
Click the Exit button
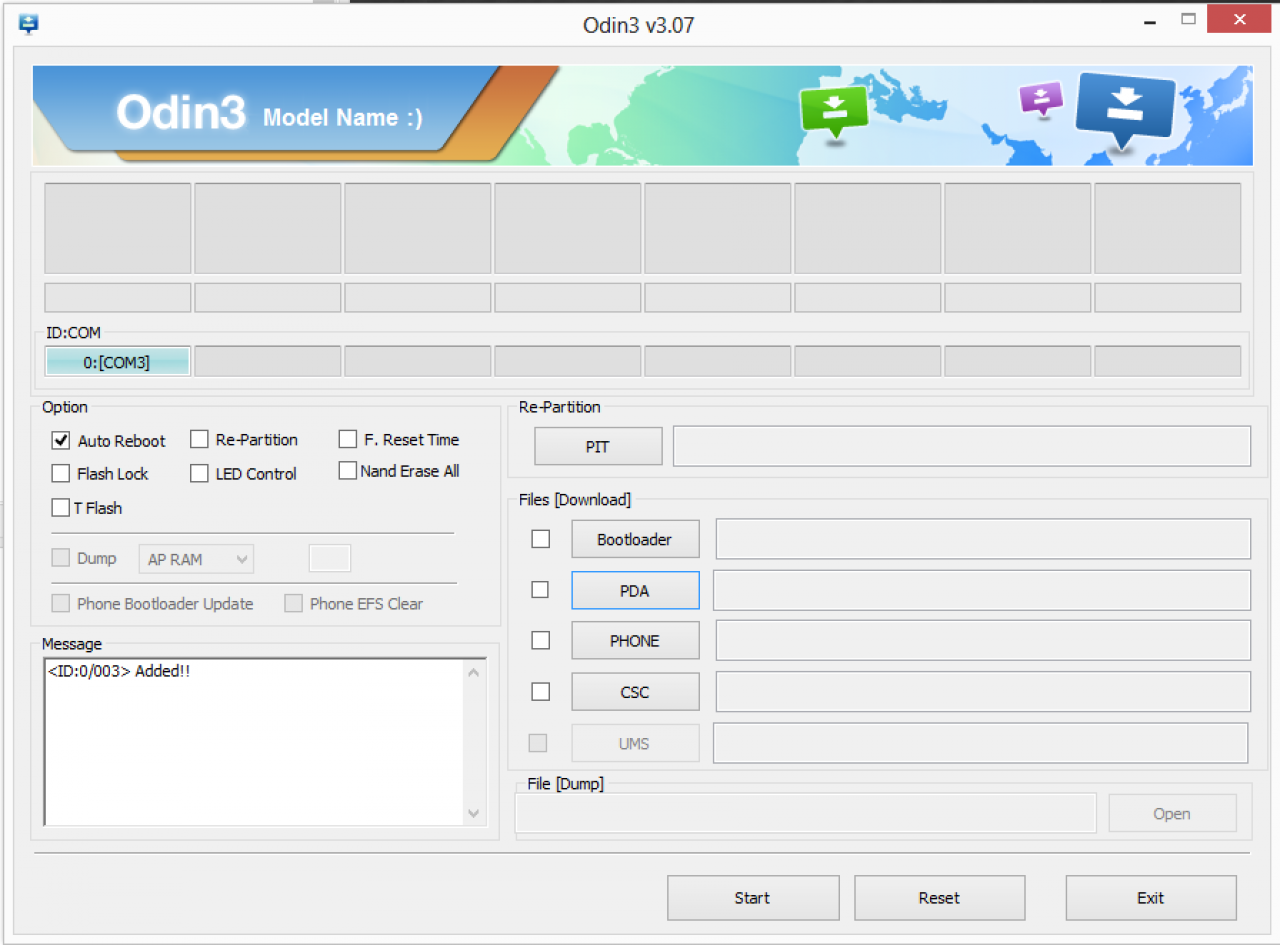click(1151, 898)
